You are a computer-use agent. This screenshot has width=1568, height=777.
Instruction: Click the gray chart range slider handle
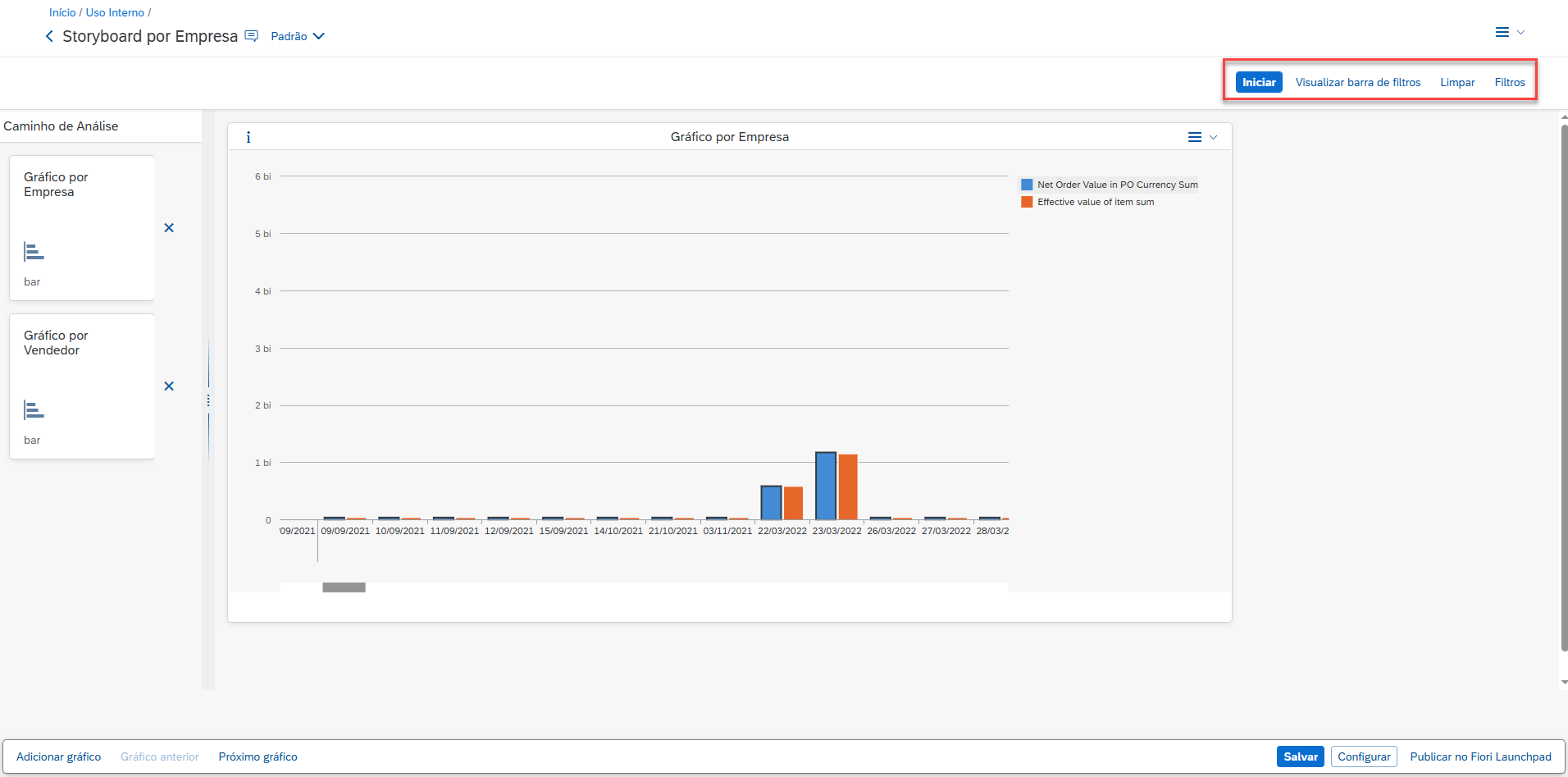[x=344, y=587]
